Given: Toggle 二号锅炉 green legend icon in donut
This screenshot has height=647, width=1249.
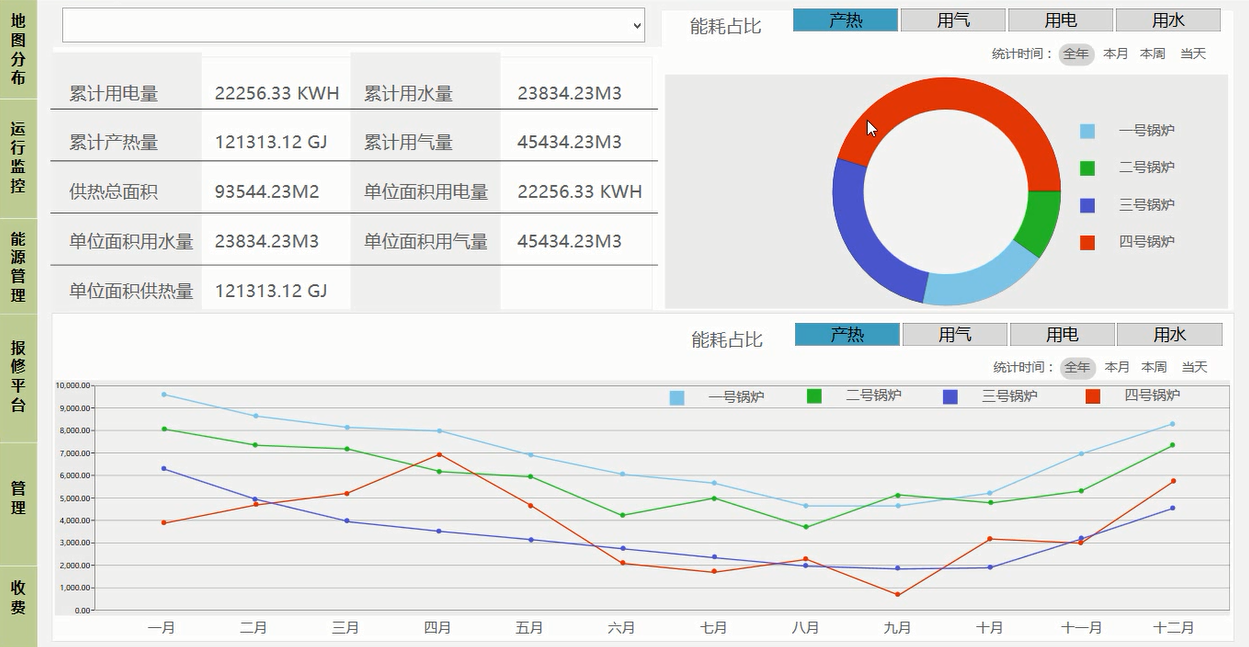Looking at the screenshot, I should click(1087, 168).
